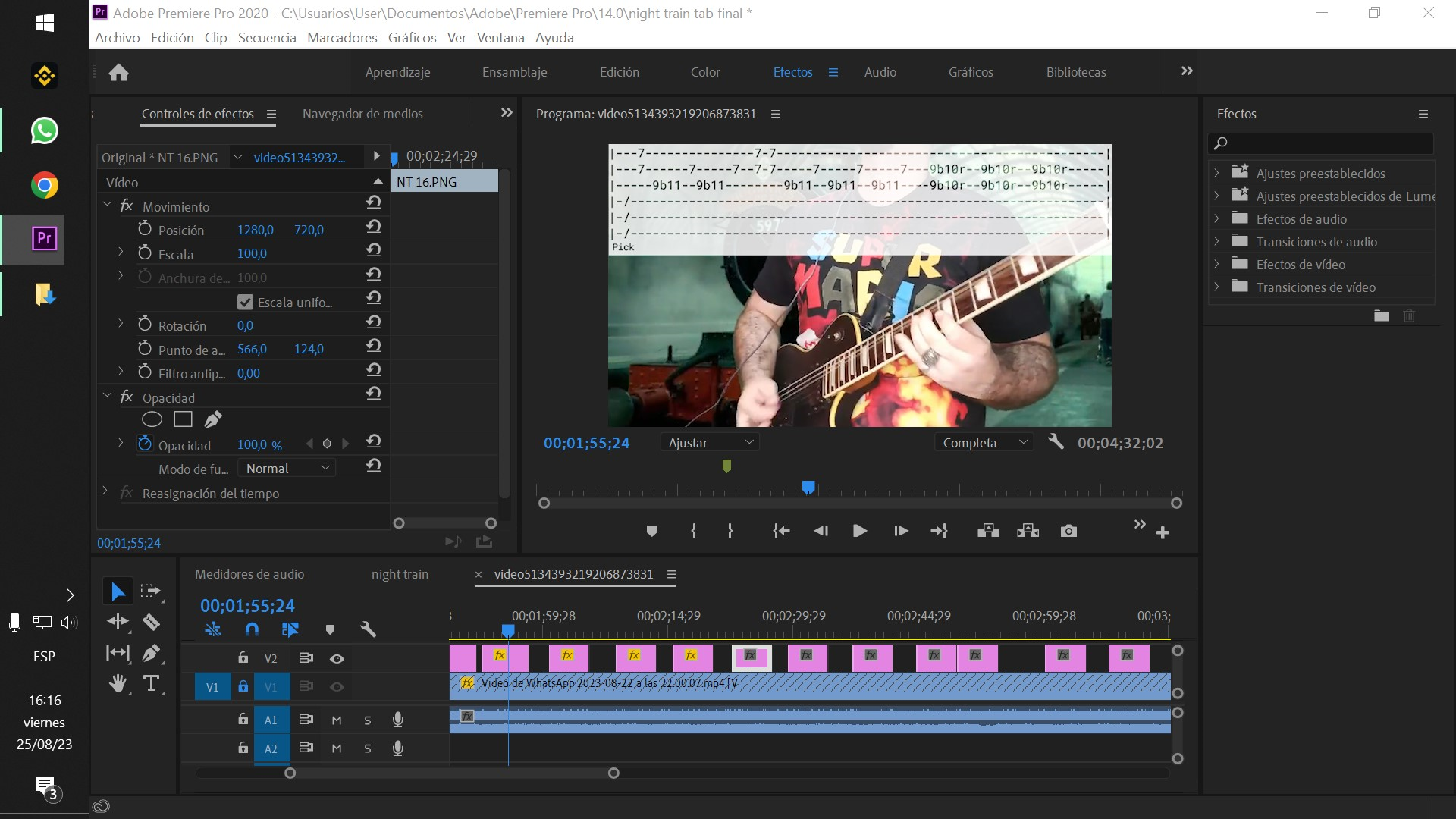The height and width of the screenshot is (819, 1456).
Task: Select the Pen tool in tools panel
Action: [151, 652]
